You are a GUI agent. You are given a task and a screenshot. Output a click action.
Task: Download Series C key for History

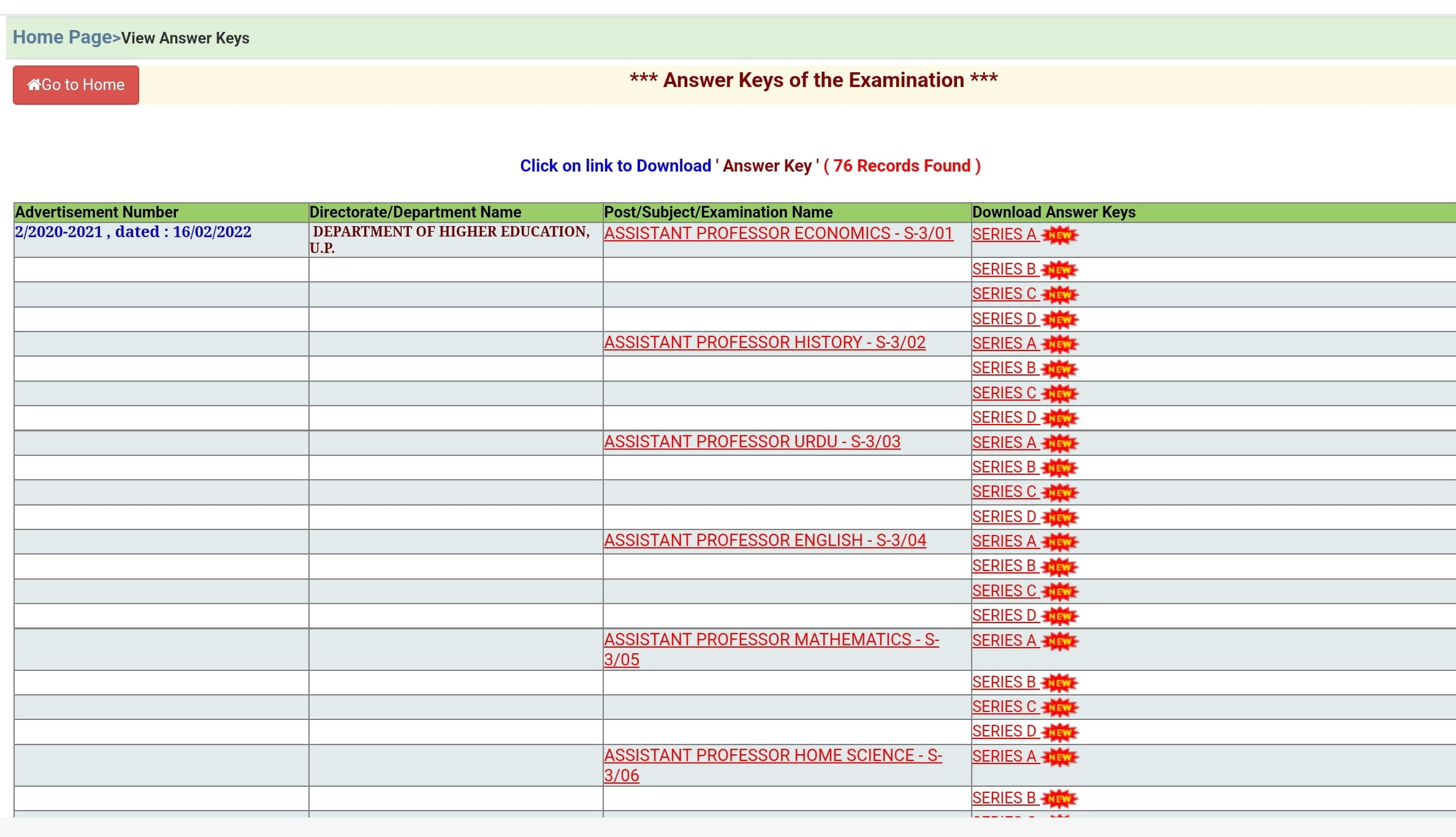(x=1004, y=393)
